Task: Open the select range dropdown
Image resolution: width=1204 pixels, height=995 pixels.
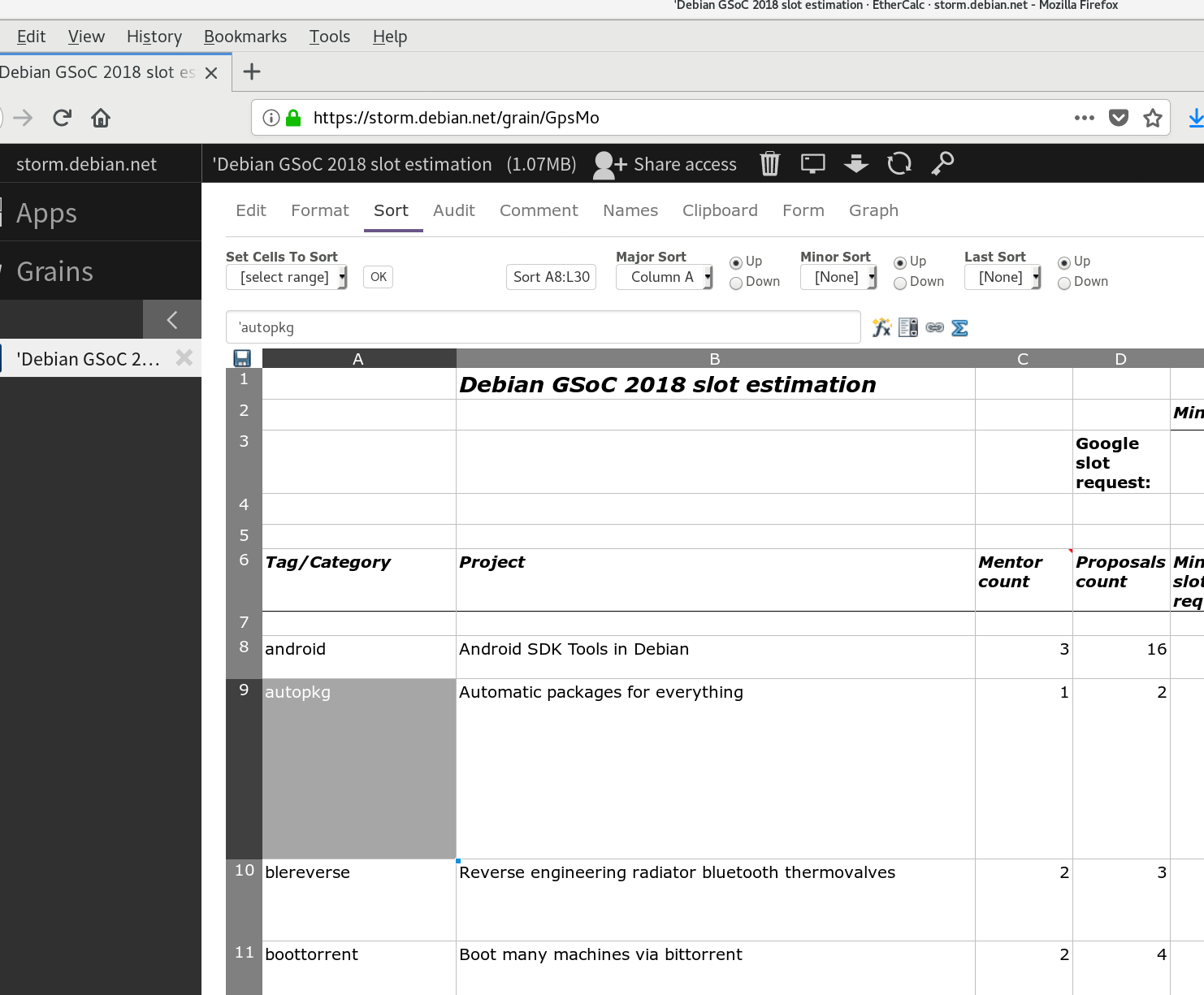Action: (287, 277)
